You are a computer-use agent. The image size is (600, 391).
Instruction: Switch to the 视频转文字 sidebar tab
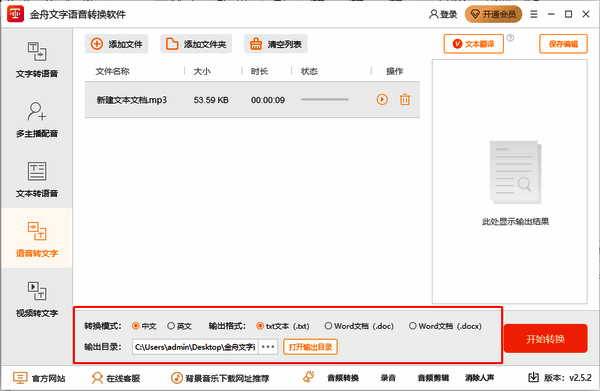[37, 298]
